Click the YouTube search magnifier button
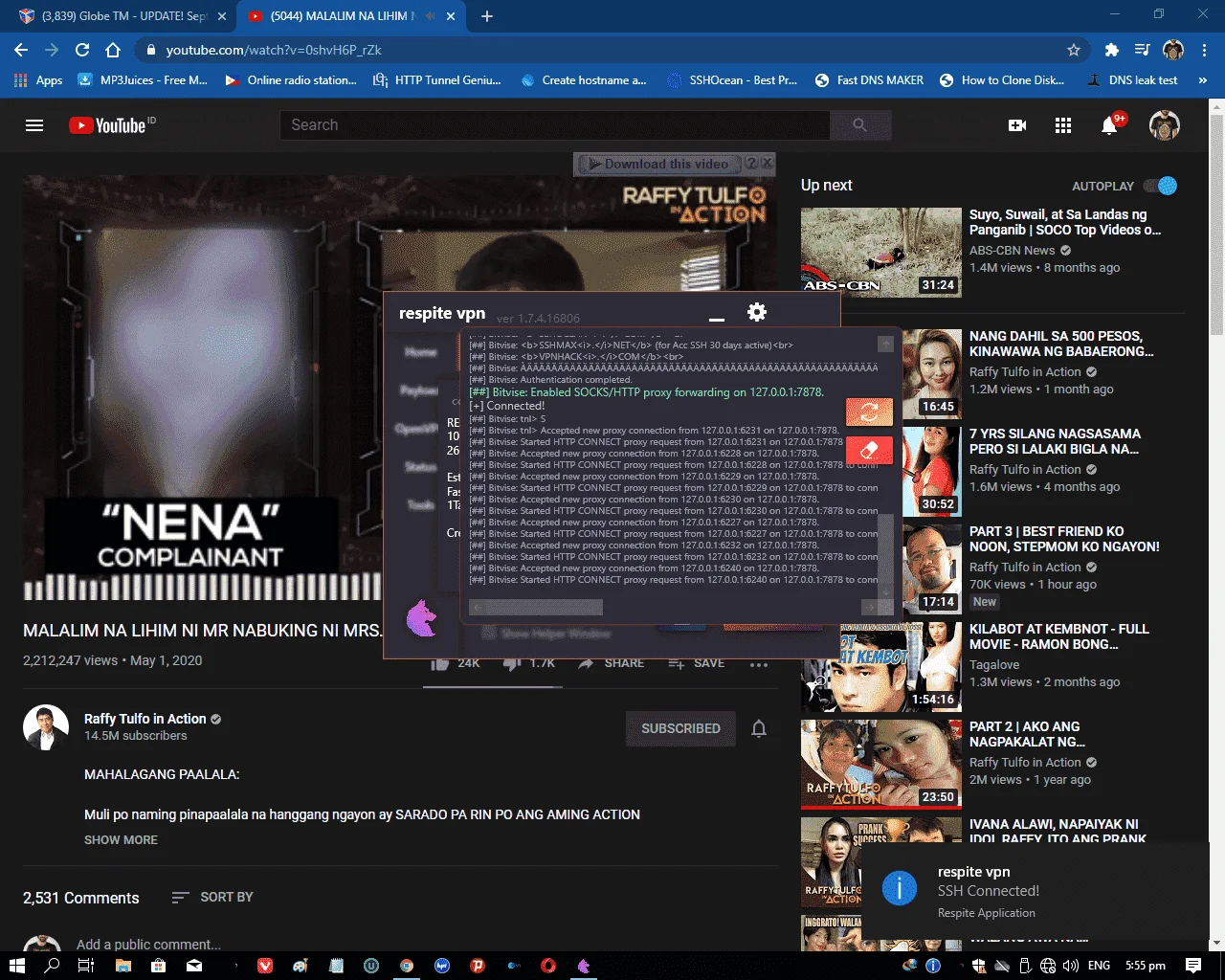 click(860, 125)
